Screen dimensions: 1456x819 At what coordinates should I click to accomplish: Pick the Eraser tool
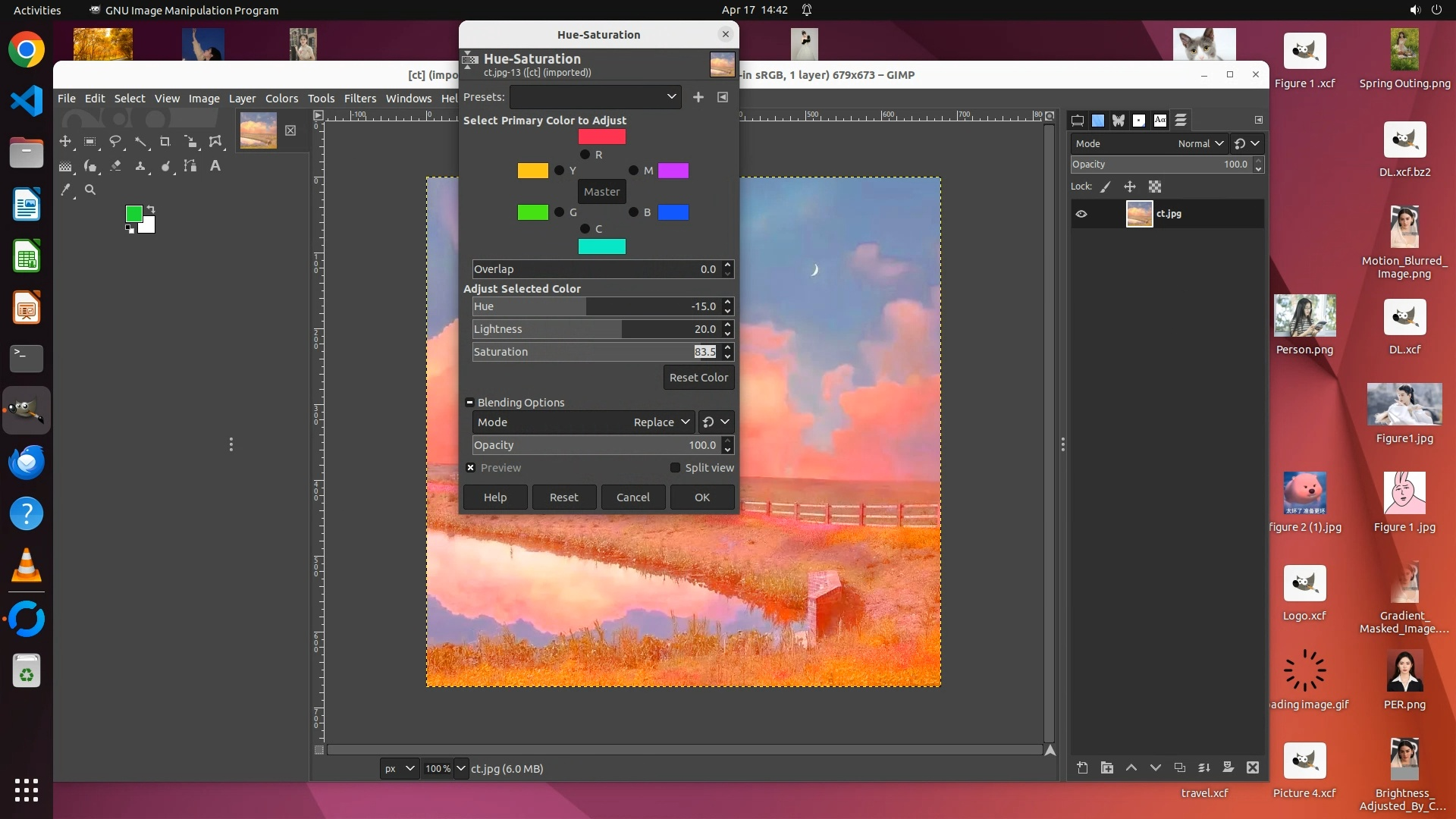(115, 166)
